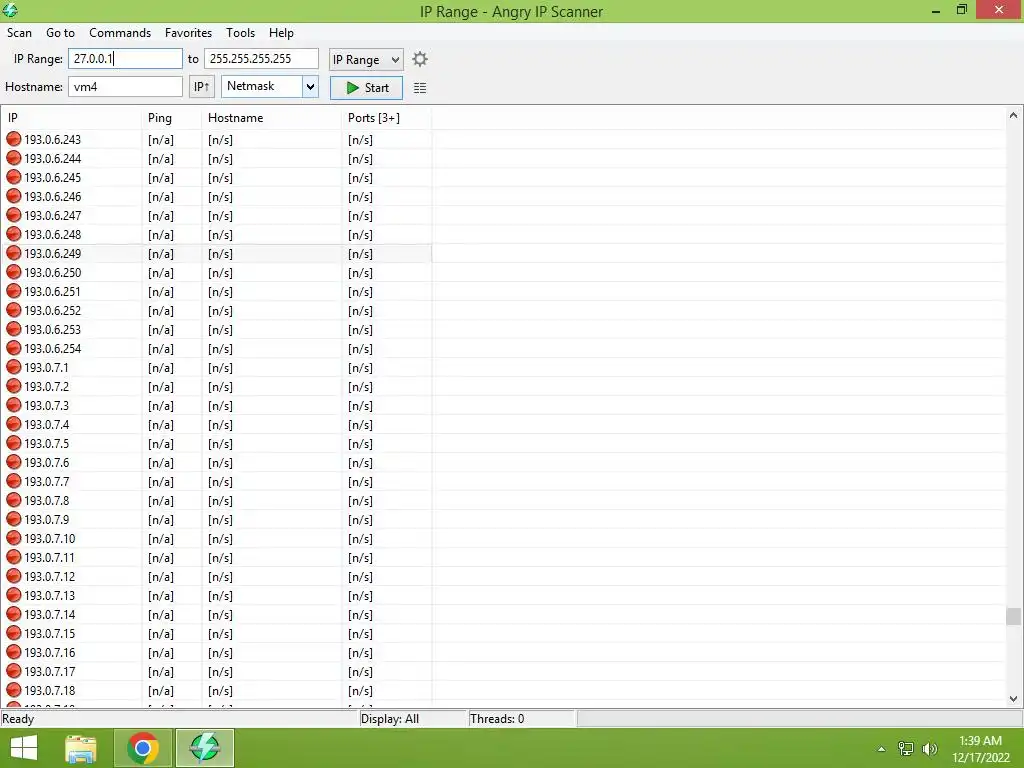
Task: Open preferences with the gear icon
Action: pyautogui.click(x=420, y=59)
